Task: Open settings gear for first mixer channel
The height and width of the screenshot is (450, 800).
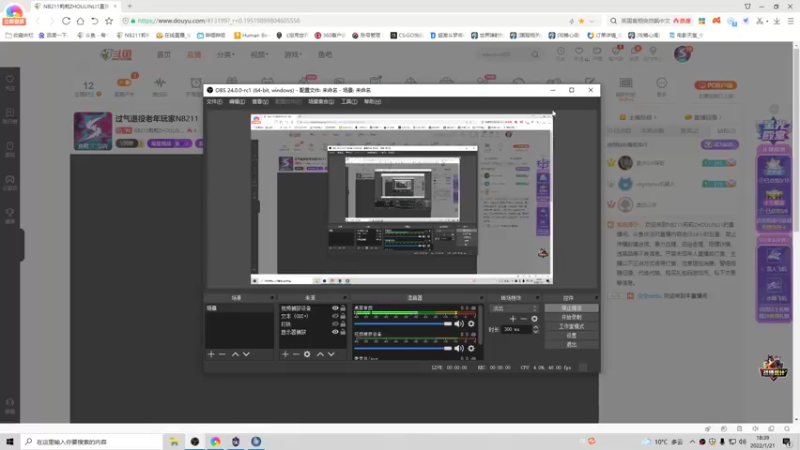Action: point(471,323)
